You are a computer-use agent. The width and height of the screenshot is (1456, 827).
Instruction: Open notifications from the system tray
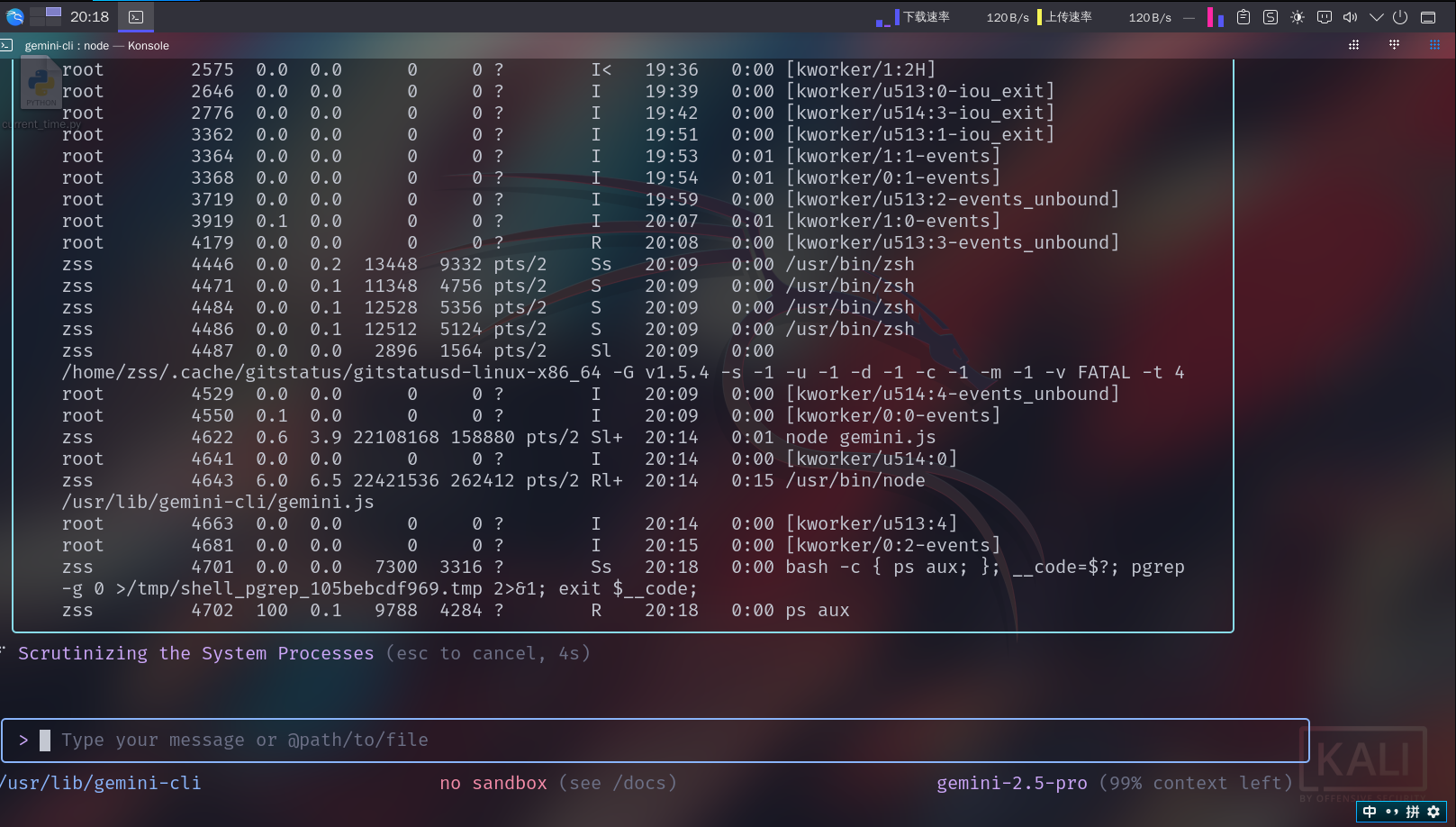1324,16
